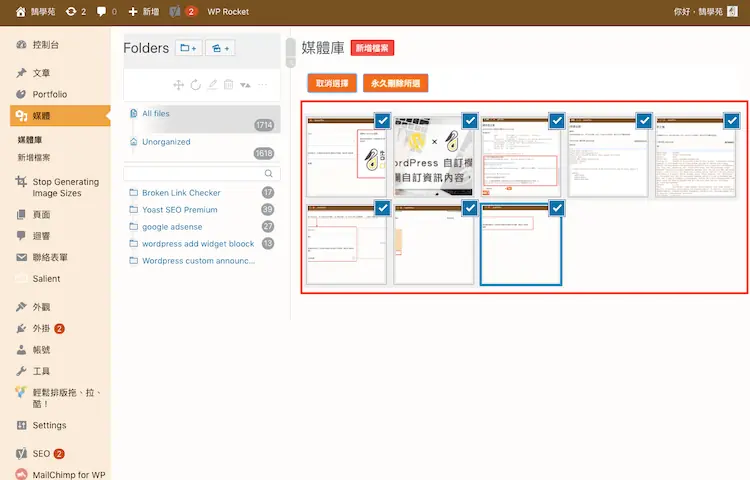Click the red 新增檔案 button
Image resolution: width=750 pixels, height=480 pixels.
click(372, 48)
